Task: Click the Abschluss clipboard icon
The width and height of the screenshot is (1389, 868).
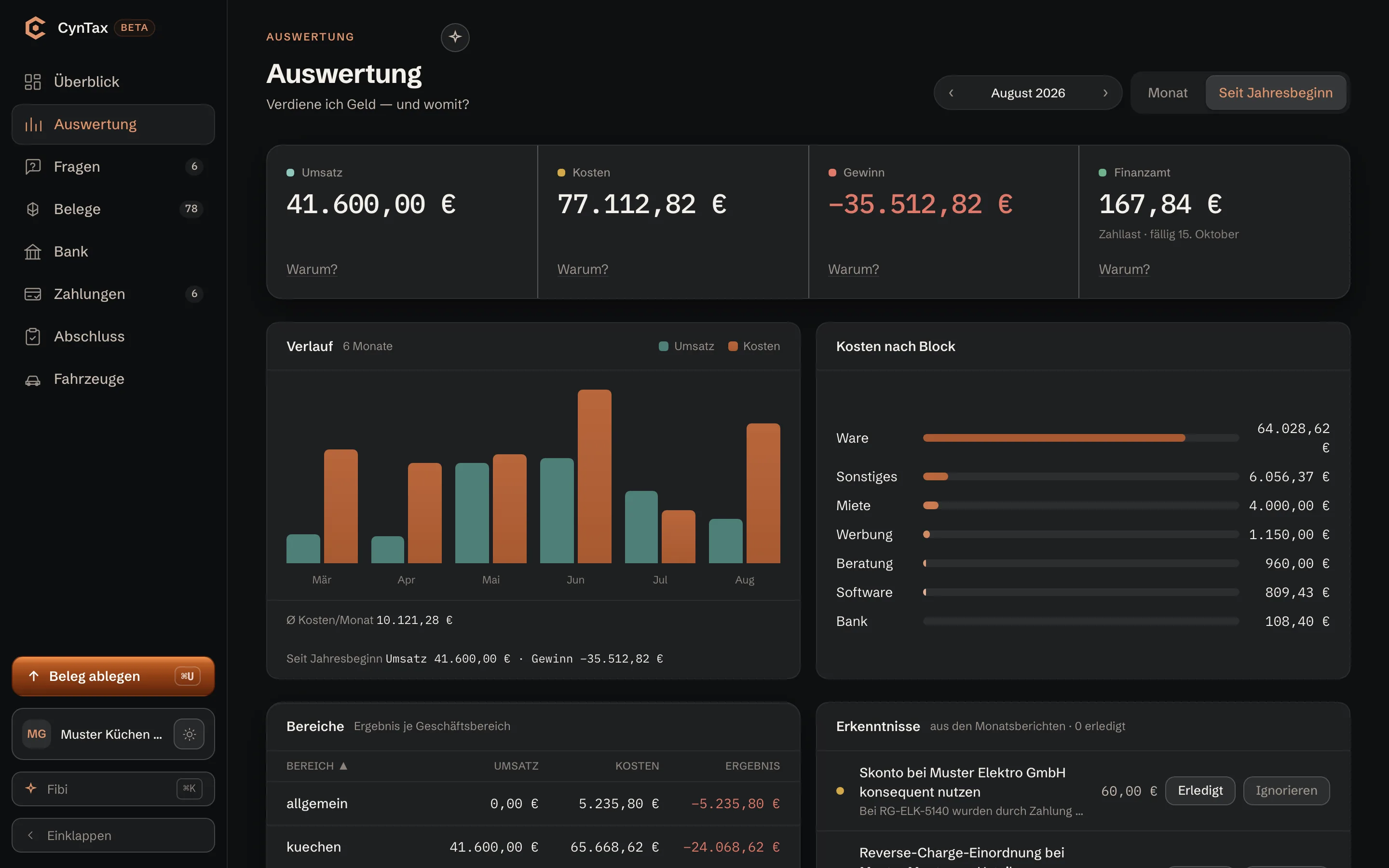Action: click(x=33, y=337)
